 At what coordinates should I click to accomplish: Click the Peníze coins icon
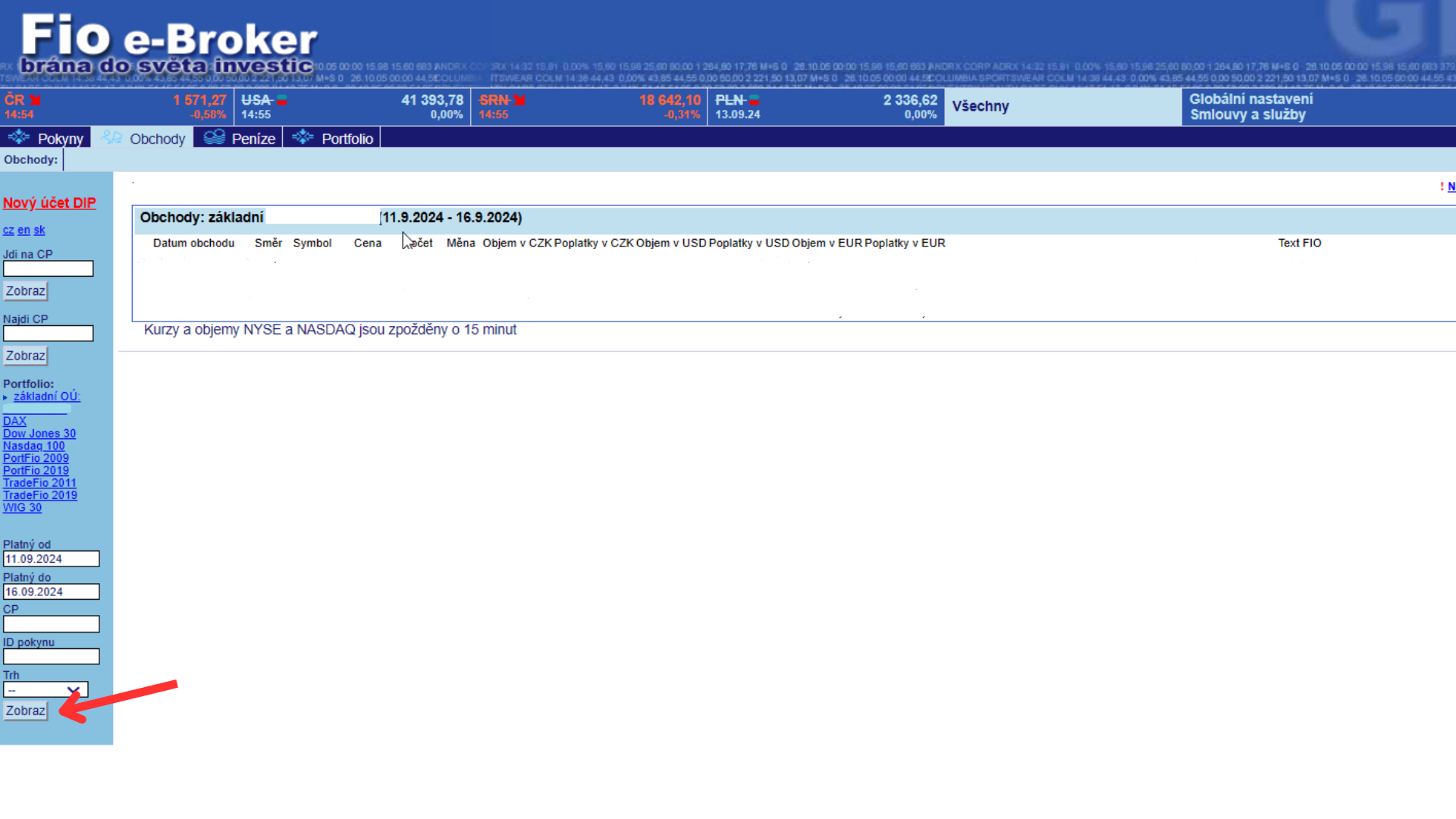215,137
